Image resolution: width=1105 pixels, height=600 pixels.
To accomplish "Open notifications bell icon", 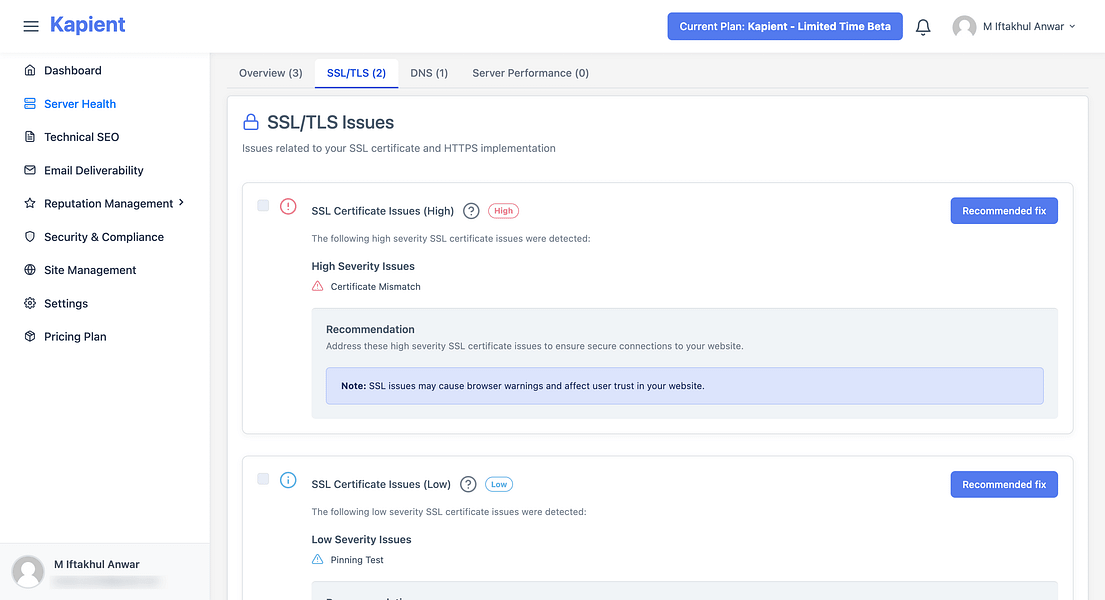I will pyautogui.click(x=922, y=27).
